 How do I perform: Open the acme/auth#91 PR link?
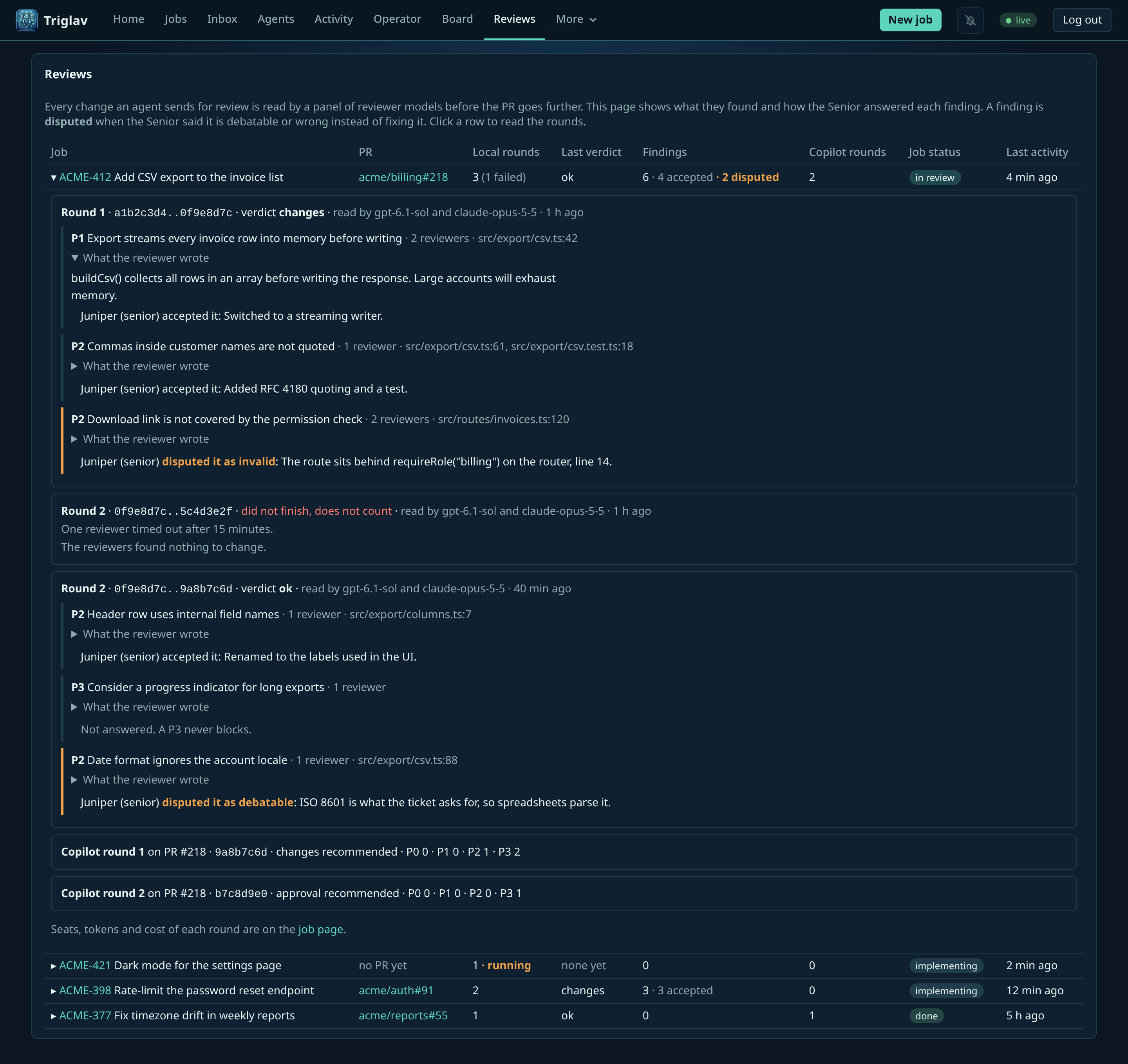tap(396, 991)
